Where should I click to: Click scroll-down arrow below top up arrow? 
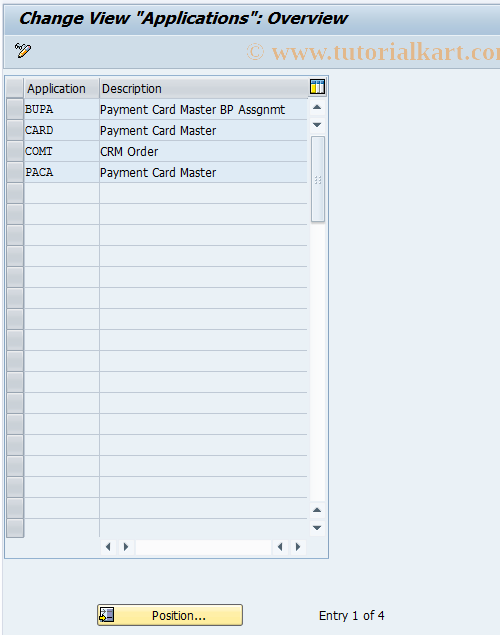[317, 125]
